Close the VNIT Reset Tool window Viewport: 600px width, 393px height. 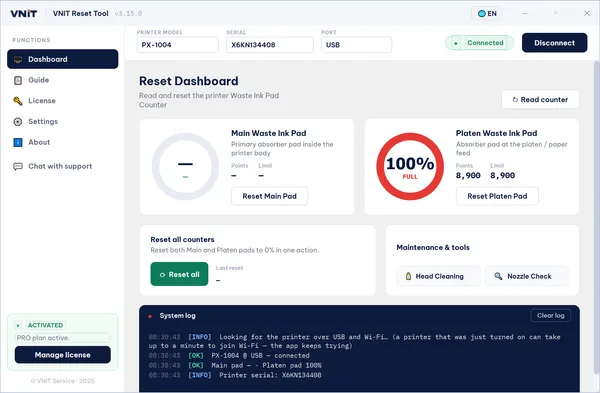tap(587, 13)
